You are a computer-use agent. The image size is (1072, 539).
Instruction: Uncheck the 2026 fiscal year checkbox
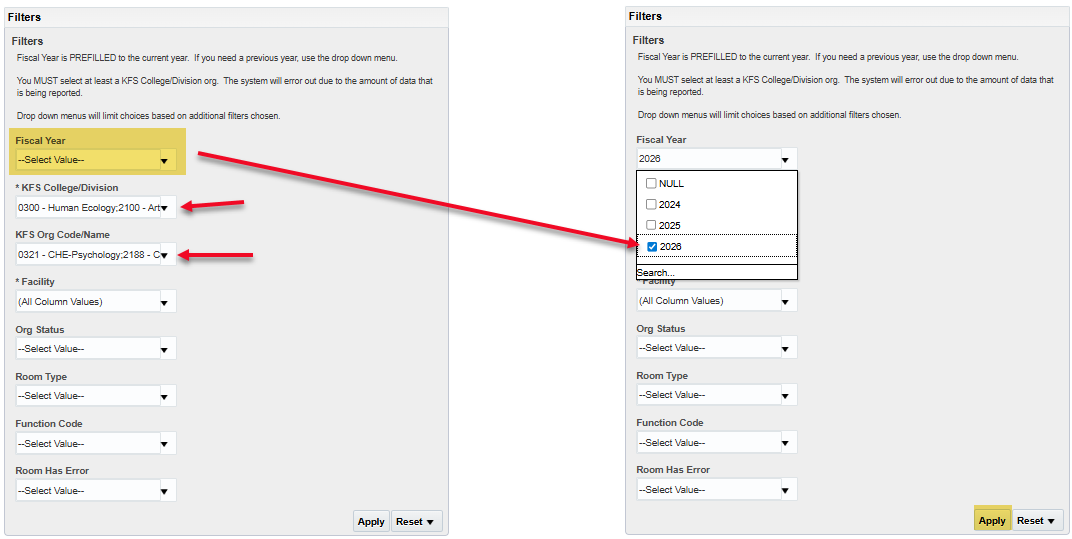point(652,247)
